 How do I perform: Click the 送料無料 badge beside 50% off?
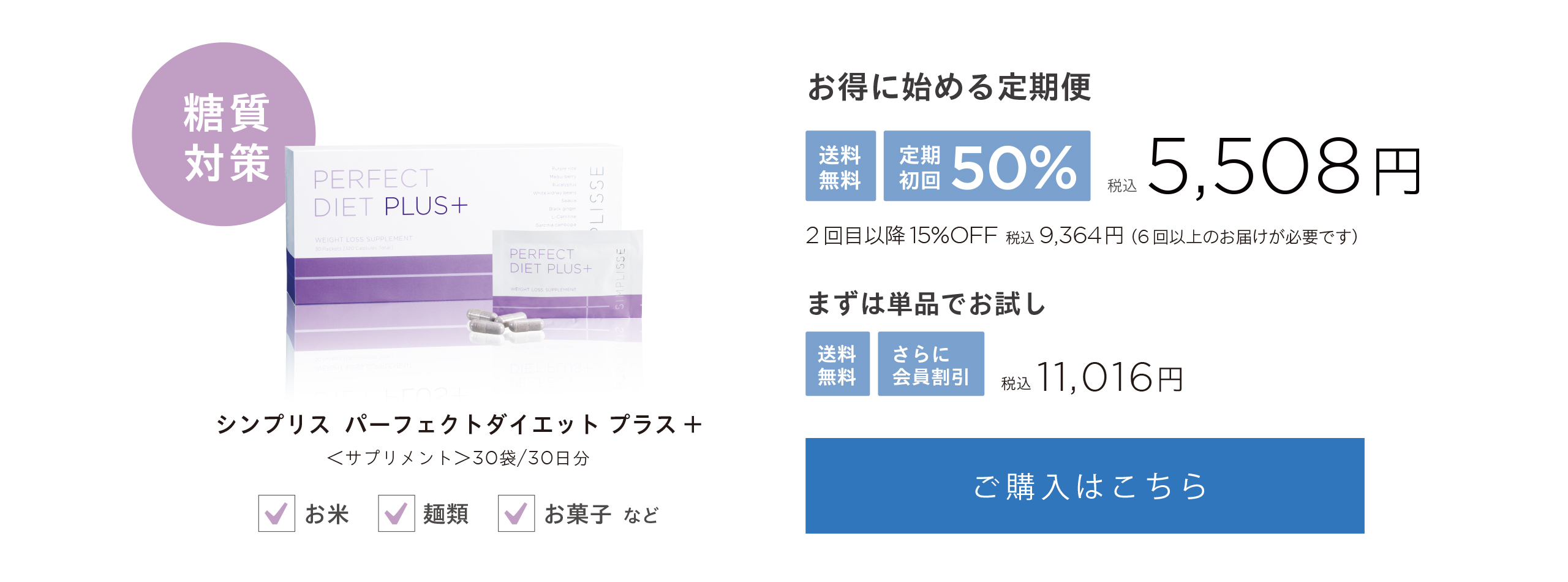pyautogui.click(x=840, y=165)
